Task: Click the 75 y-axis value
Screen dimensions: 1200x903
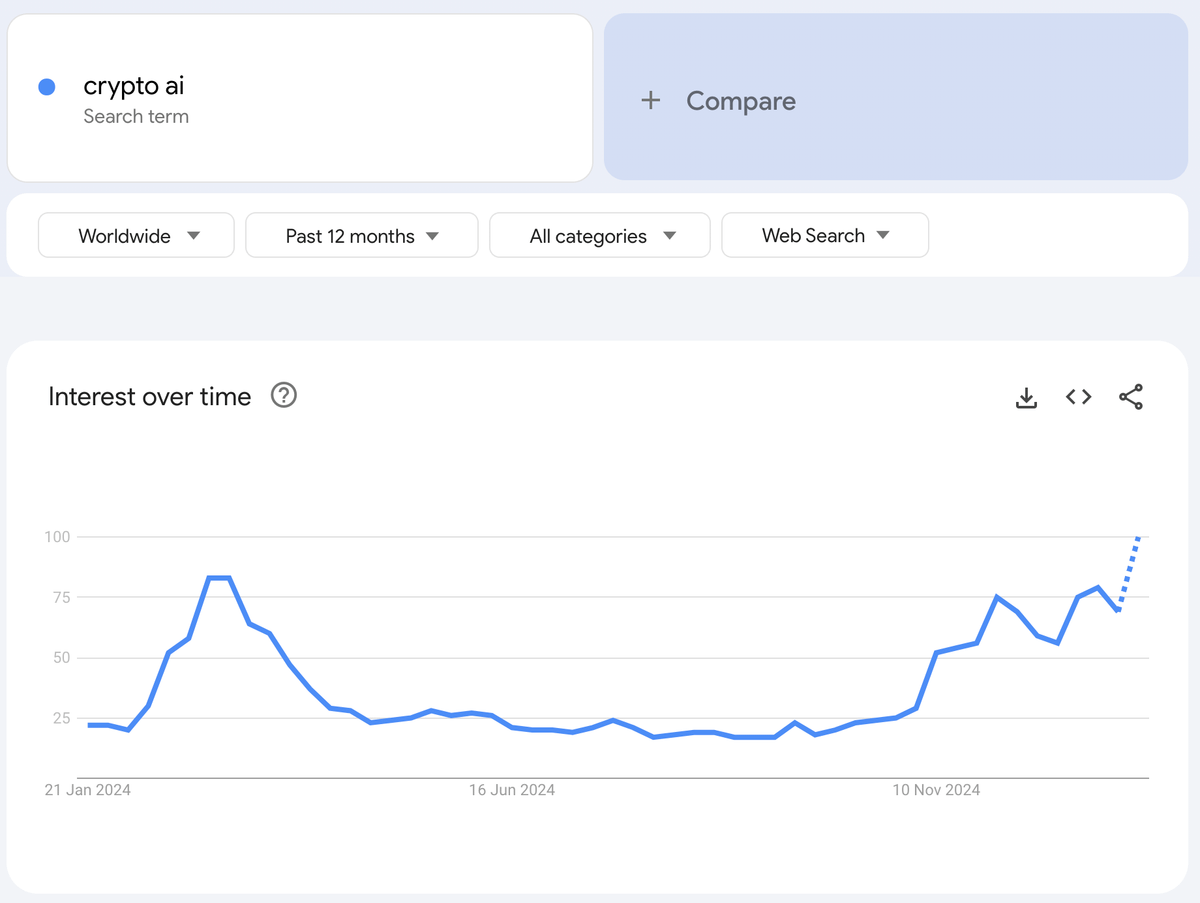Action: point(61,597)
